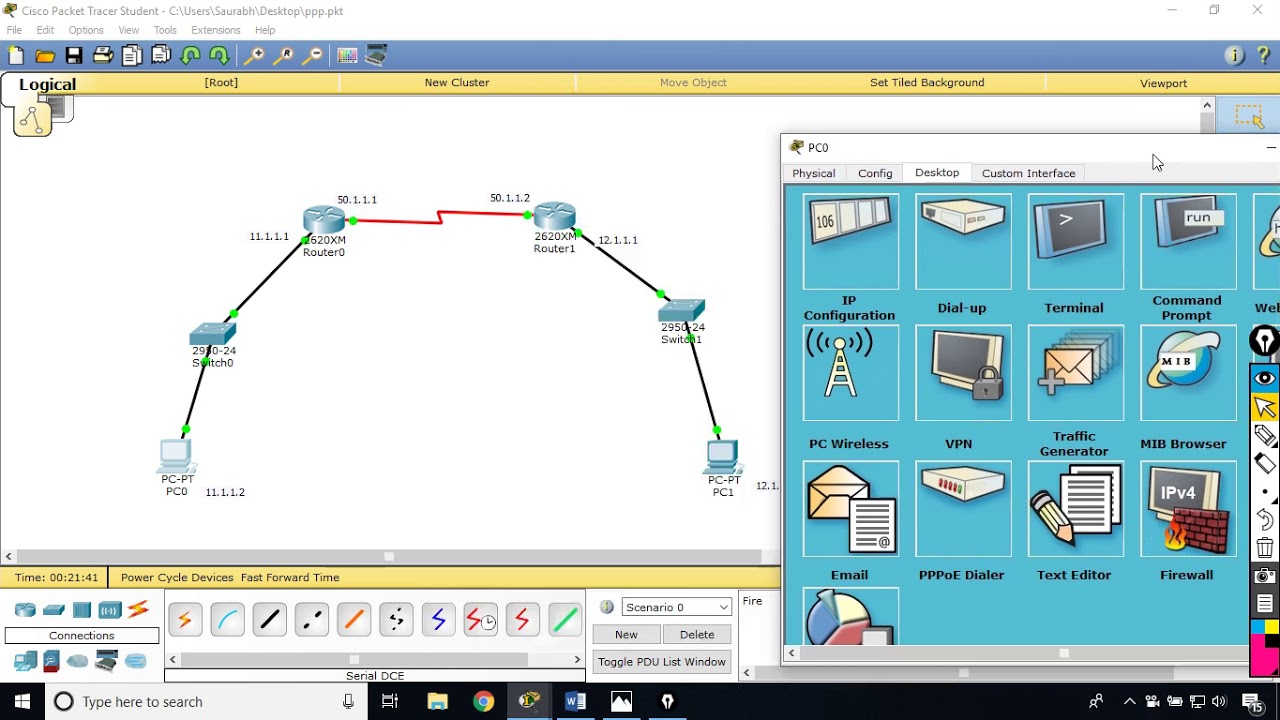Click the taskbar search box
Image resolution: width=1280 pixels, height=720 pixels.
click(x=206, y=701)
